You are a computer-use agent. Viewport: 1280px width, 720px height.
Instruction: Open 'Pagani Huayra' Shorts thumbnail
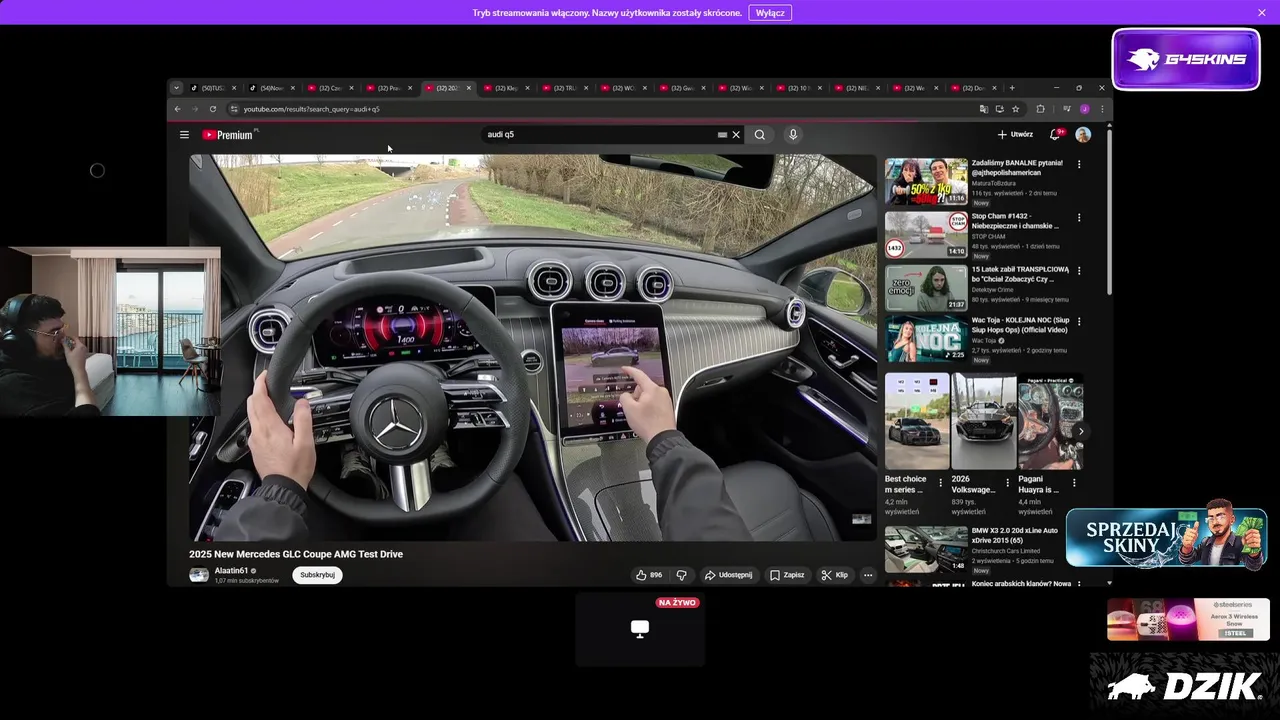point(1050,421)
